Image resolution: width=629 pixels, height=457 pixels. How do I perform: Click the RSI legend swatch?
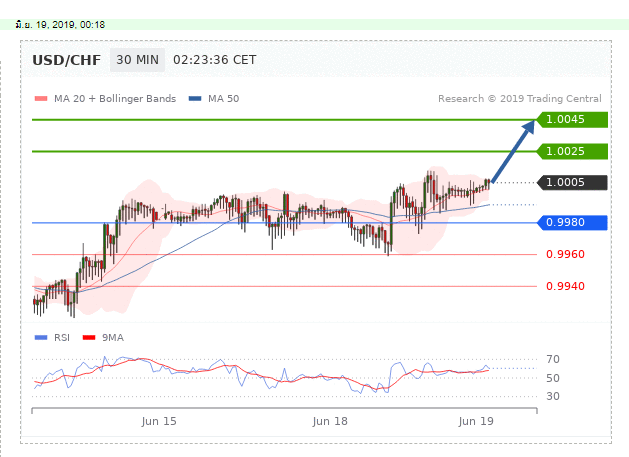click(x=41, y=338)
